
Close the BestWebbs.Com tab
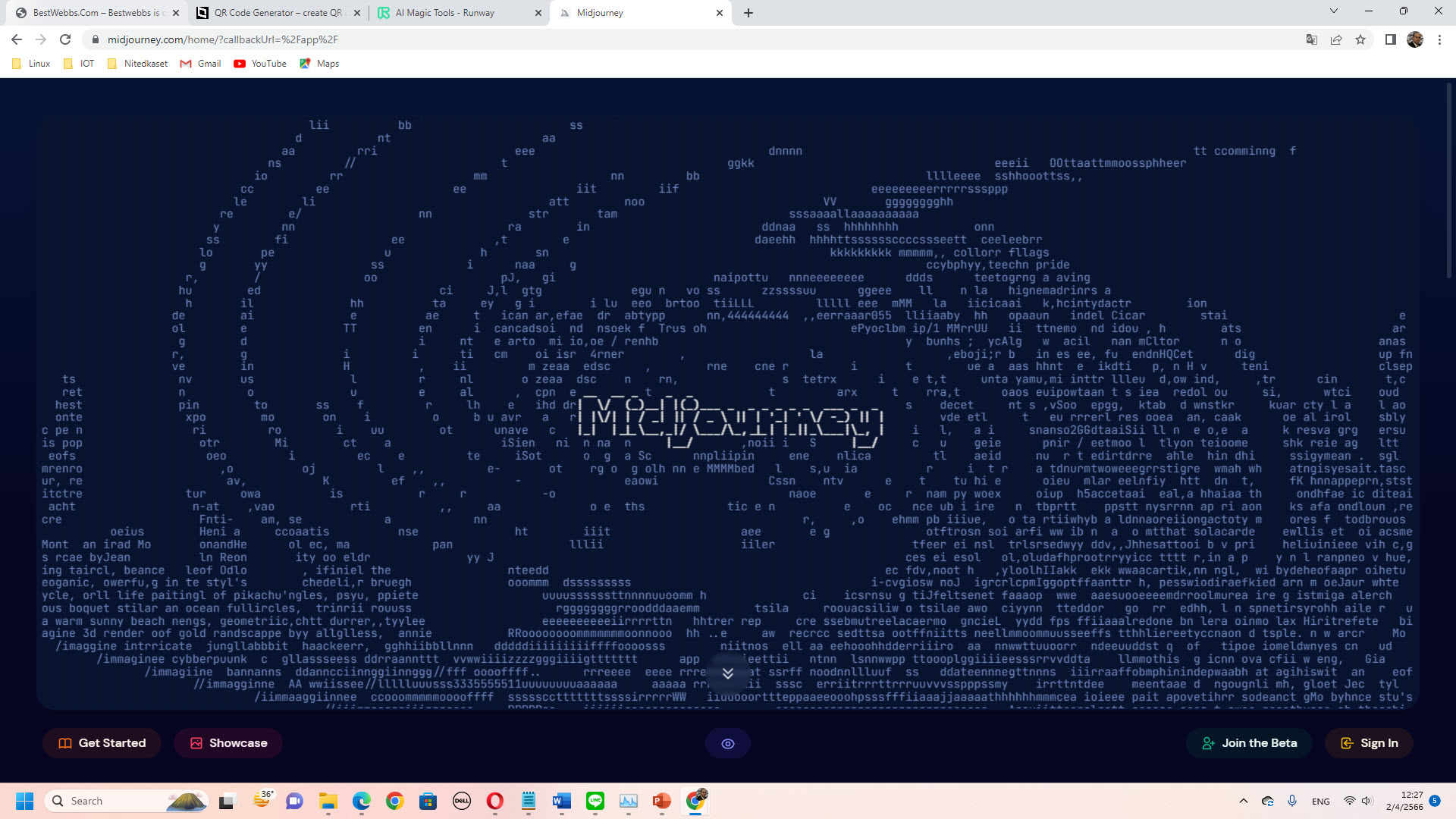click(x=175, y=13)
